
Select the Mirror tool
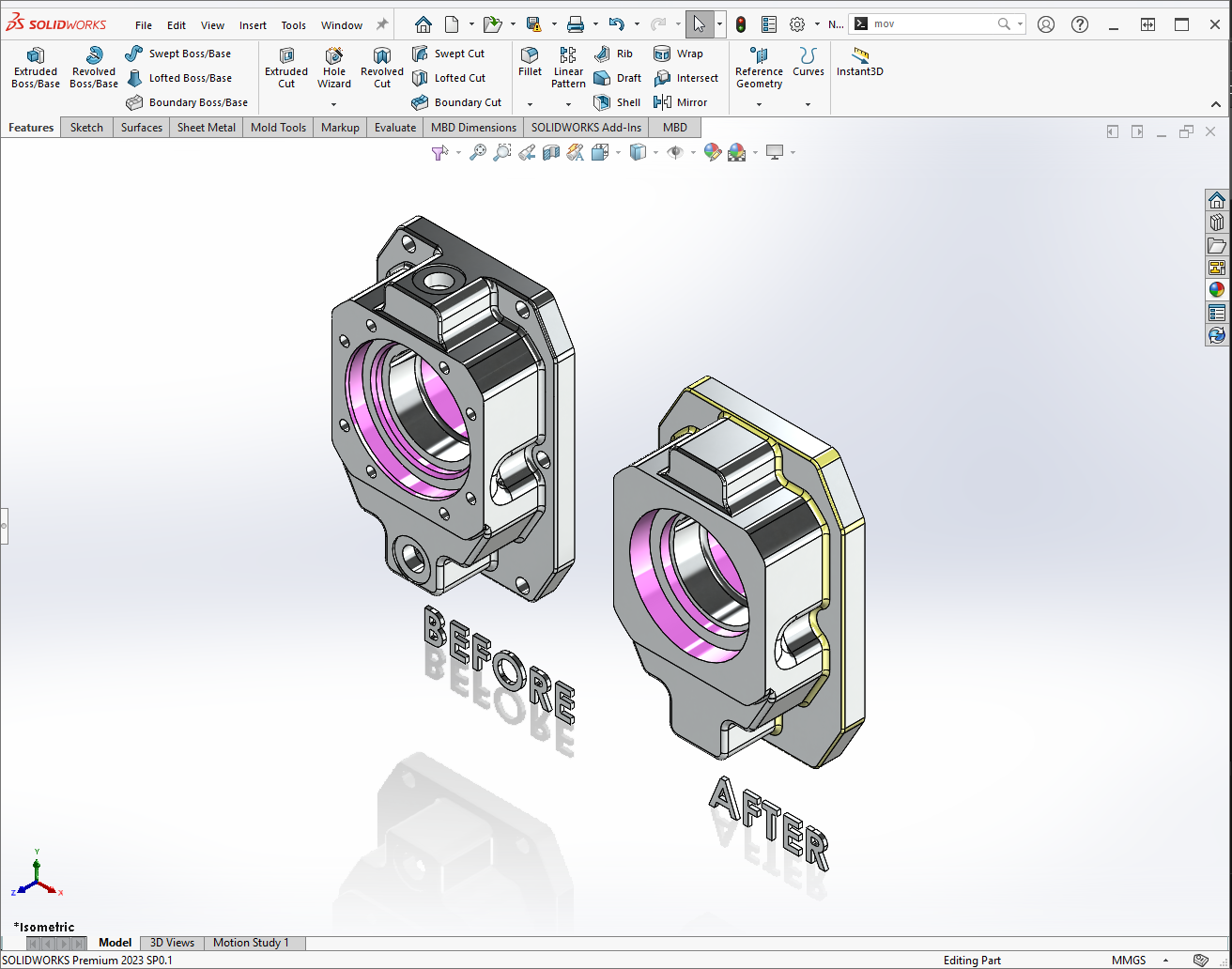click(681, 102)
